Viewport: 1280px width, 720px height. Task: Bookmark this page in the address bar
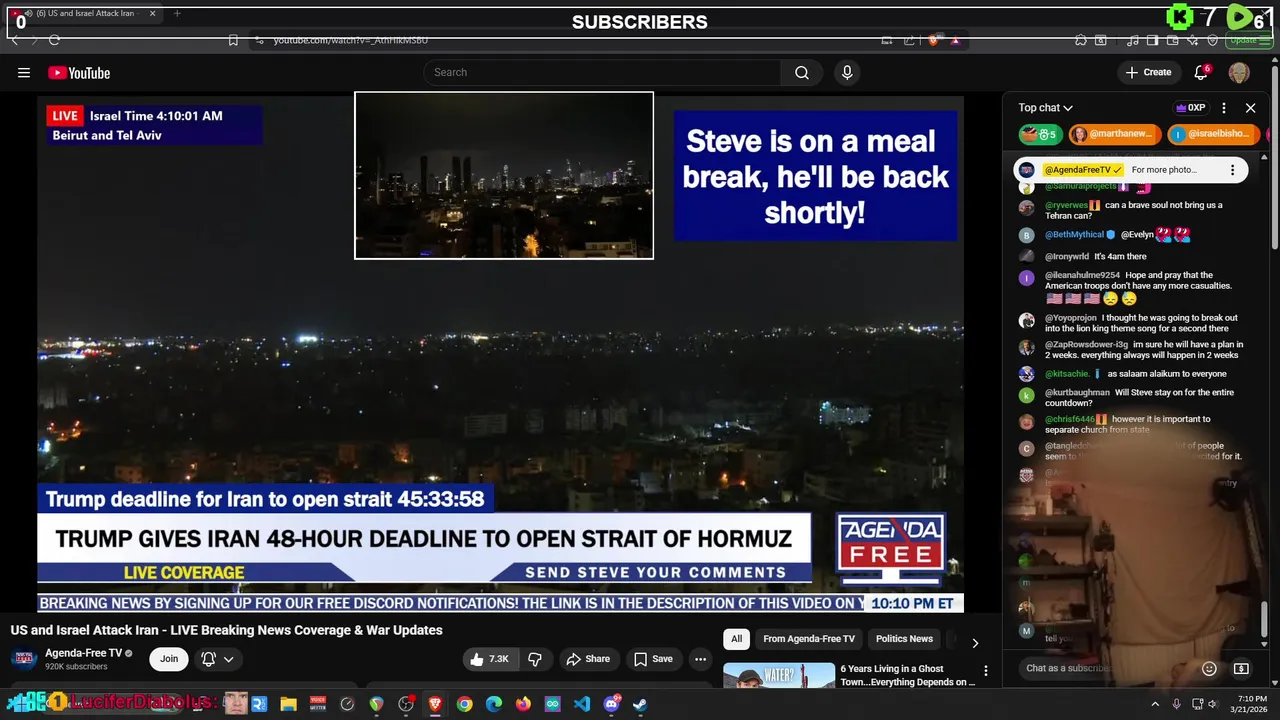tap(233, 40)
